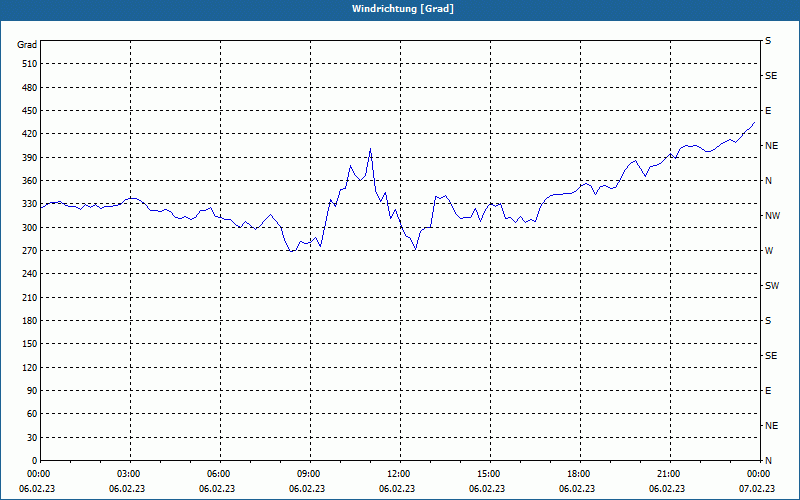Click the 07.02.23 date label
800x500 pixels.
coord(757,489)
